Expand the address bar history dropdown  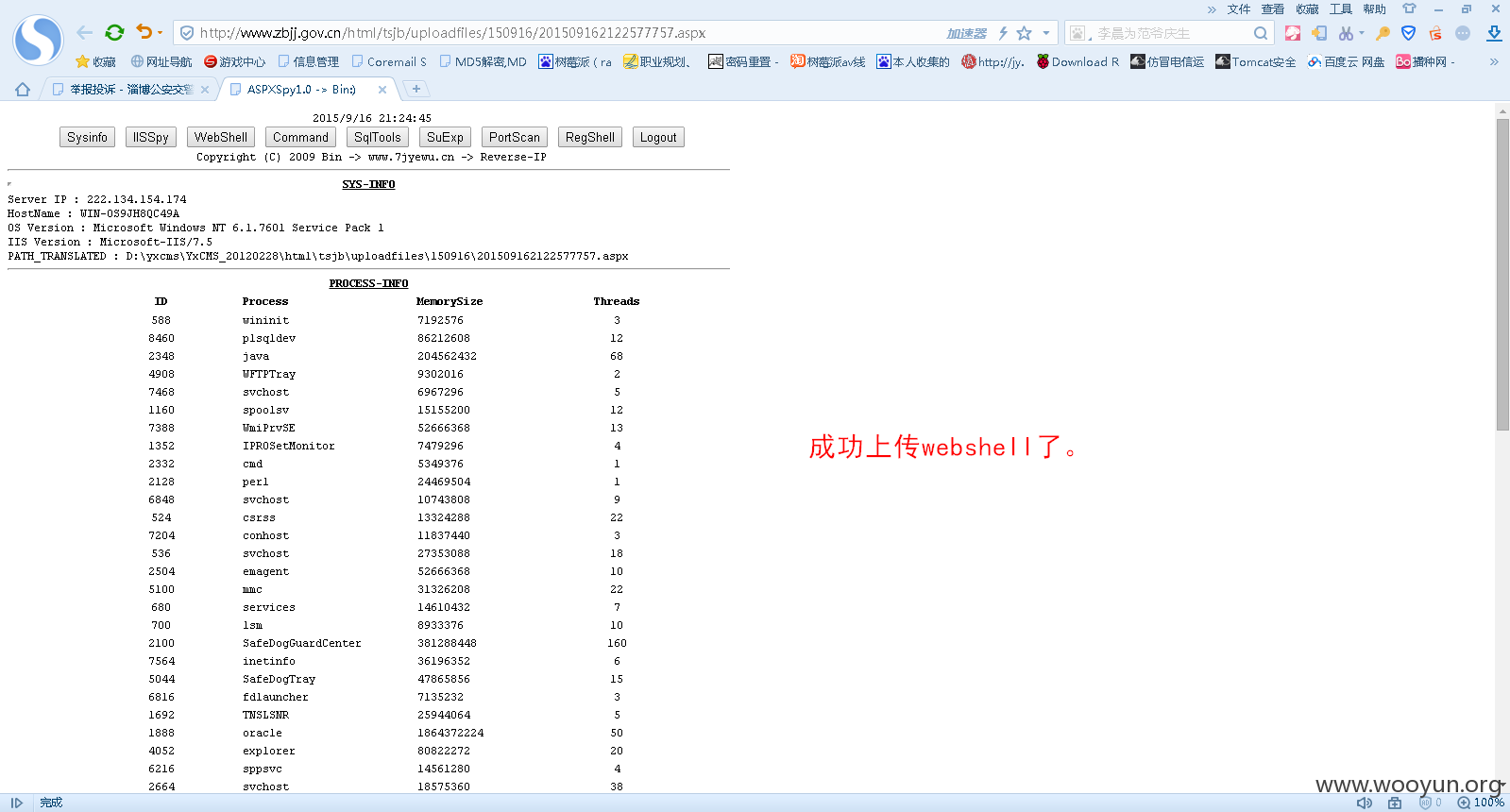point(1046,33)
